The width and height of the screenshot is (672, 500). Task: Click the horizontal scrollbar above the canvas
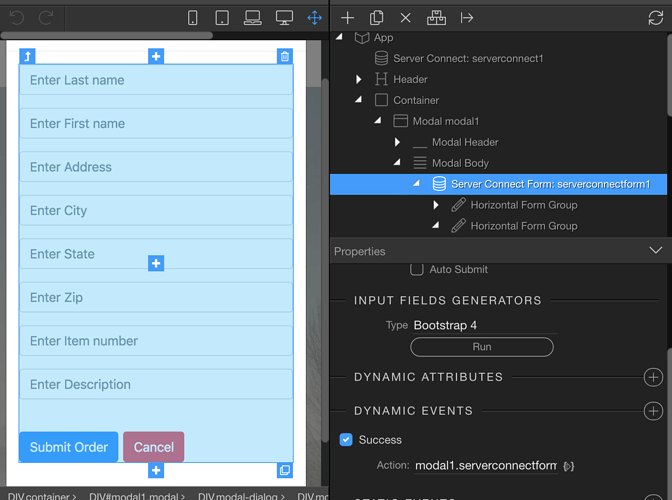(x=107, y=35)
